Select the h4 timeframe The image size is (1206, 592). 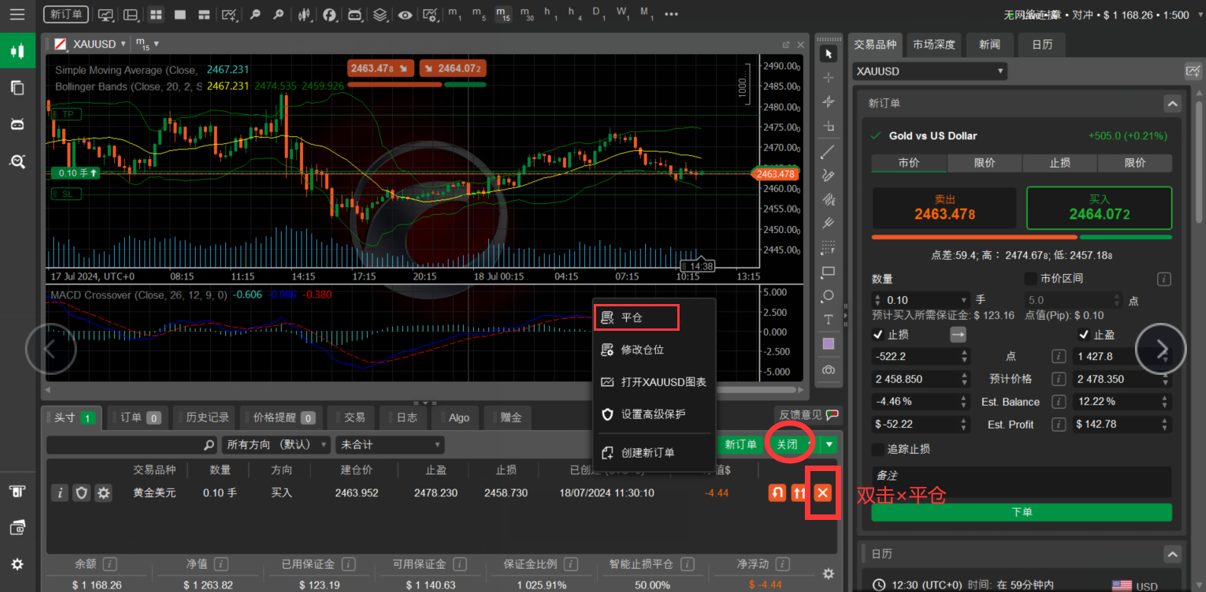pyautogui.click(x=575, y=15)
